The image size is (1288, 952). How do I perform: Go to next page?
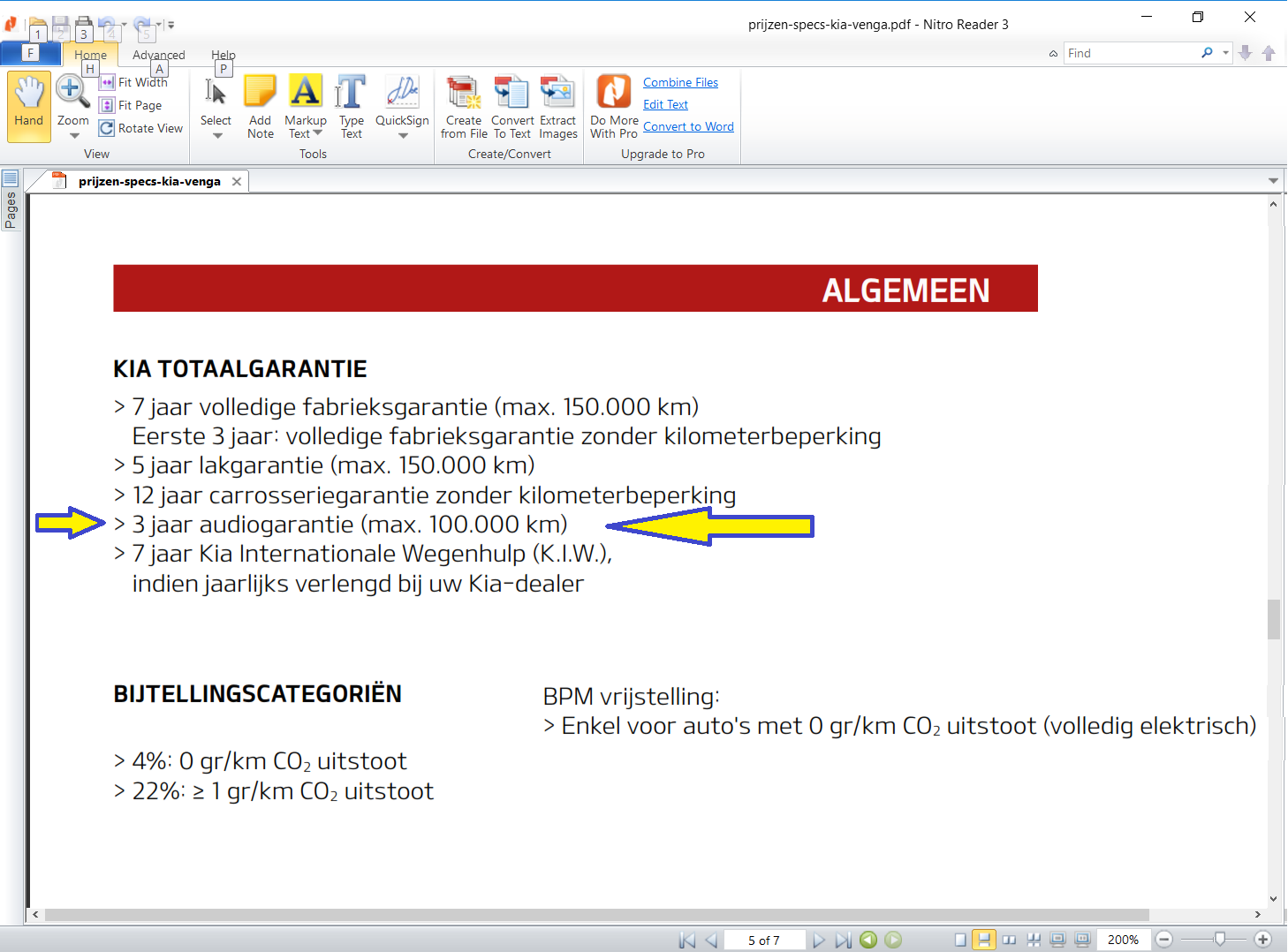819,940
